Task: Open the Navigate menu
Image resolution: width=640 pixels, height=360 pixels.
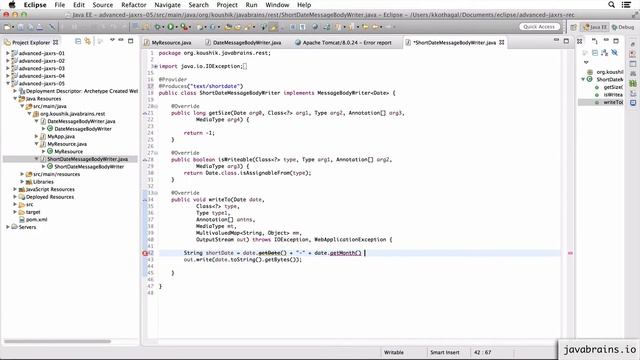Action: click(167, 5)
